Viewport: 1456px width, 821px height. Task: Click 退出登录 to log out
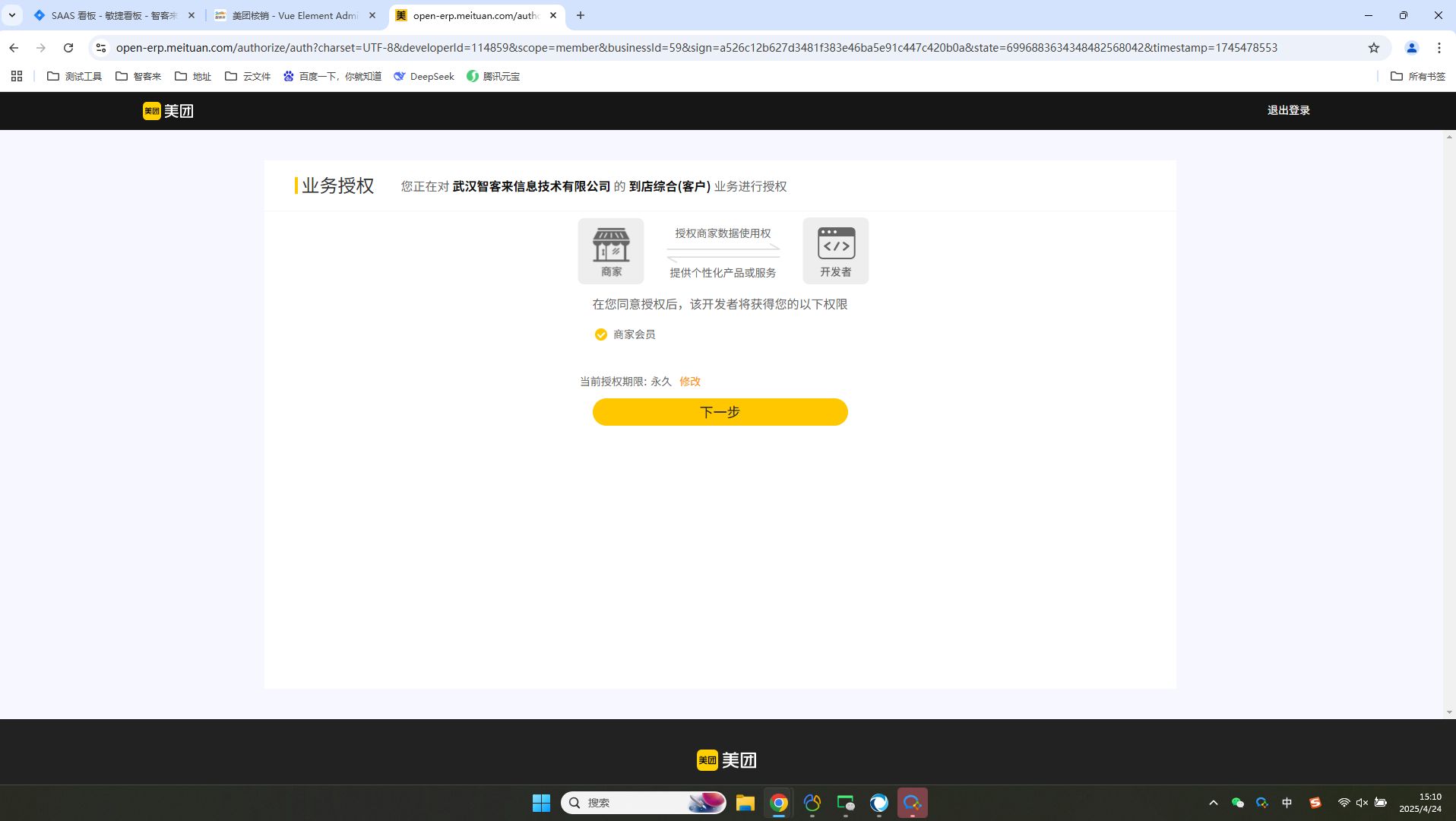click(1289, 110)
